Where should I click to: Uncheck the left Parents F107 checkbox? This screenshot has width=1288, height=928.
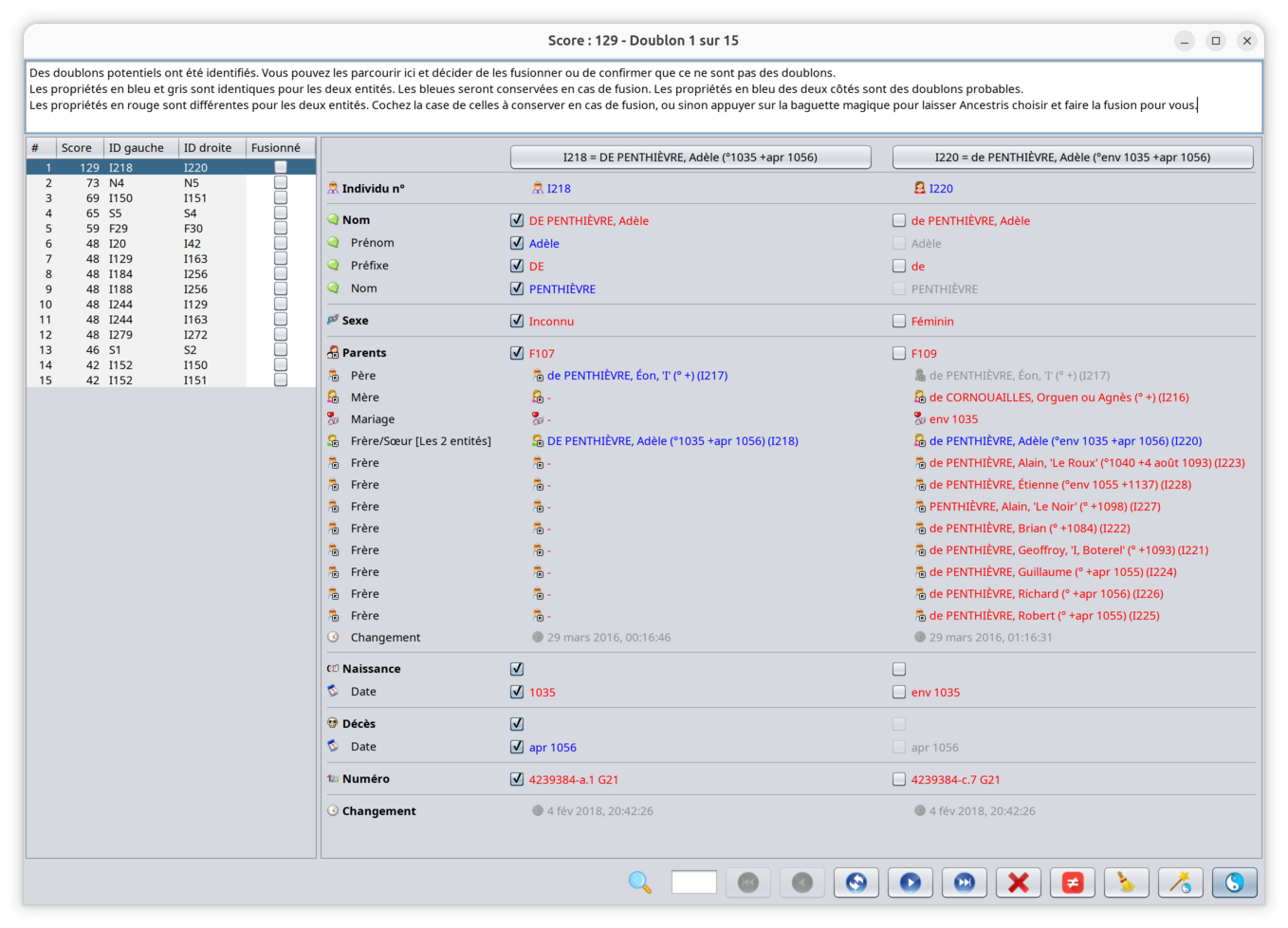(x=517, y=353)
